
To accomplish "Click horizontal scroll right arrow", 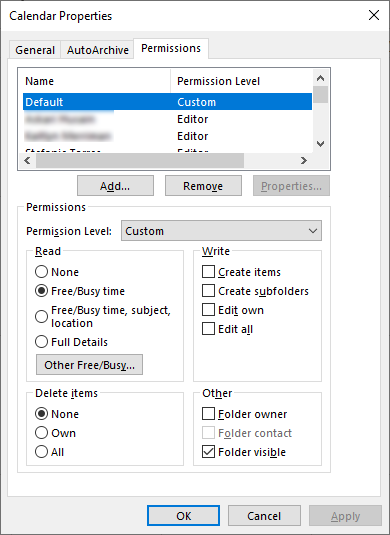I will tap(304, 160).
